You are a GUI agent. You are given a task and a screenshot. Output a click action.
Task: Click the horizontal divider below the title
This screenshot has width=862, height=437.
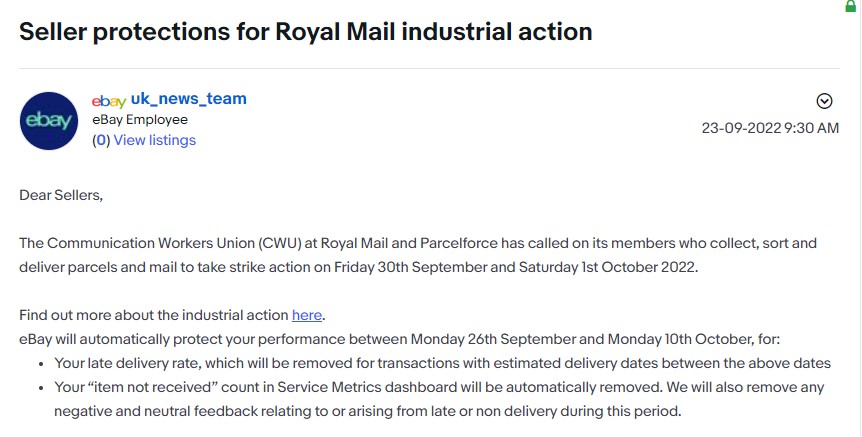[x=429, y=69]
